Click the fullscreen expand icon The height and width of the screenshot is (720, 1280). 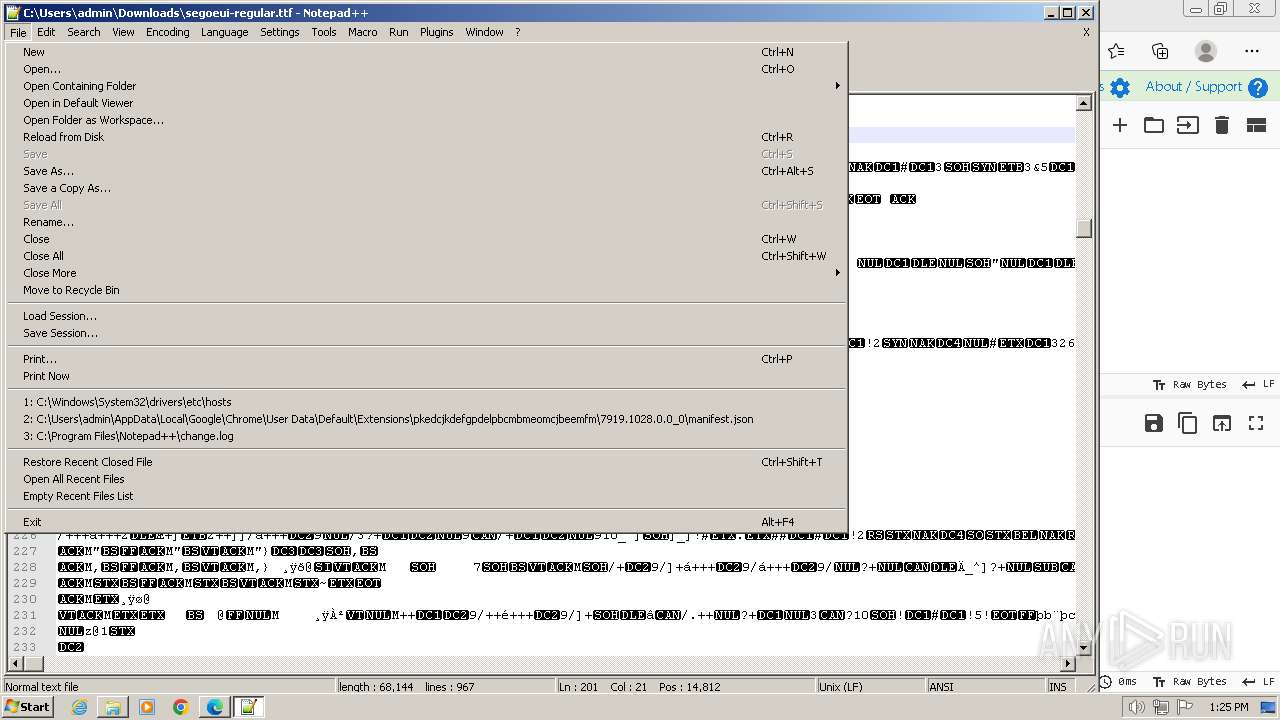(x=1256, y=423)
